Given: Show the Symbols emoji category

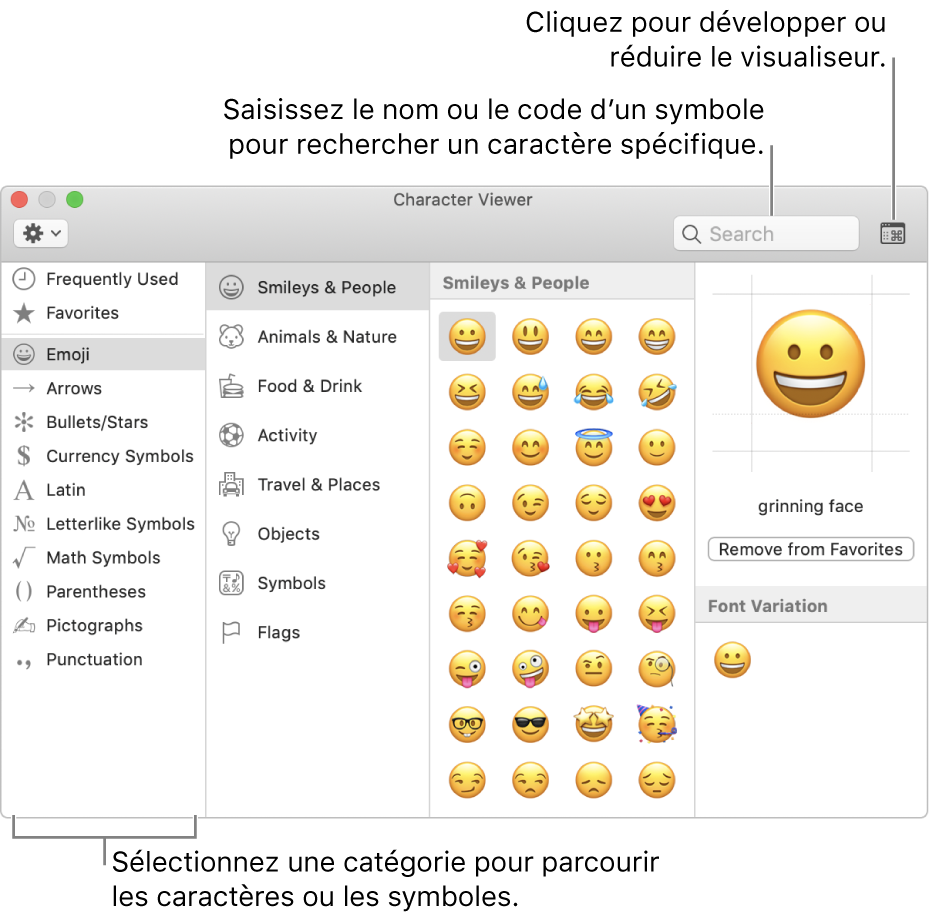Looking at the screenshot, I should click(291, 583).
